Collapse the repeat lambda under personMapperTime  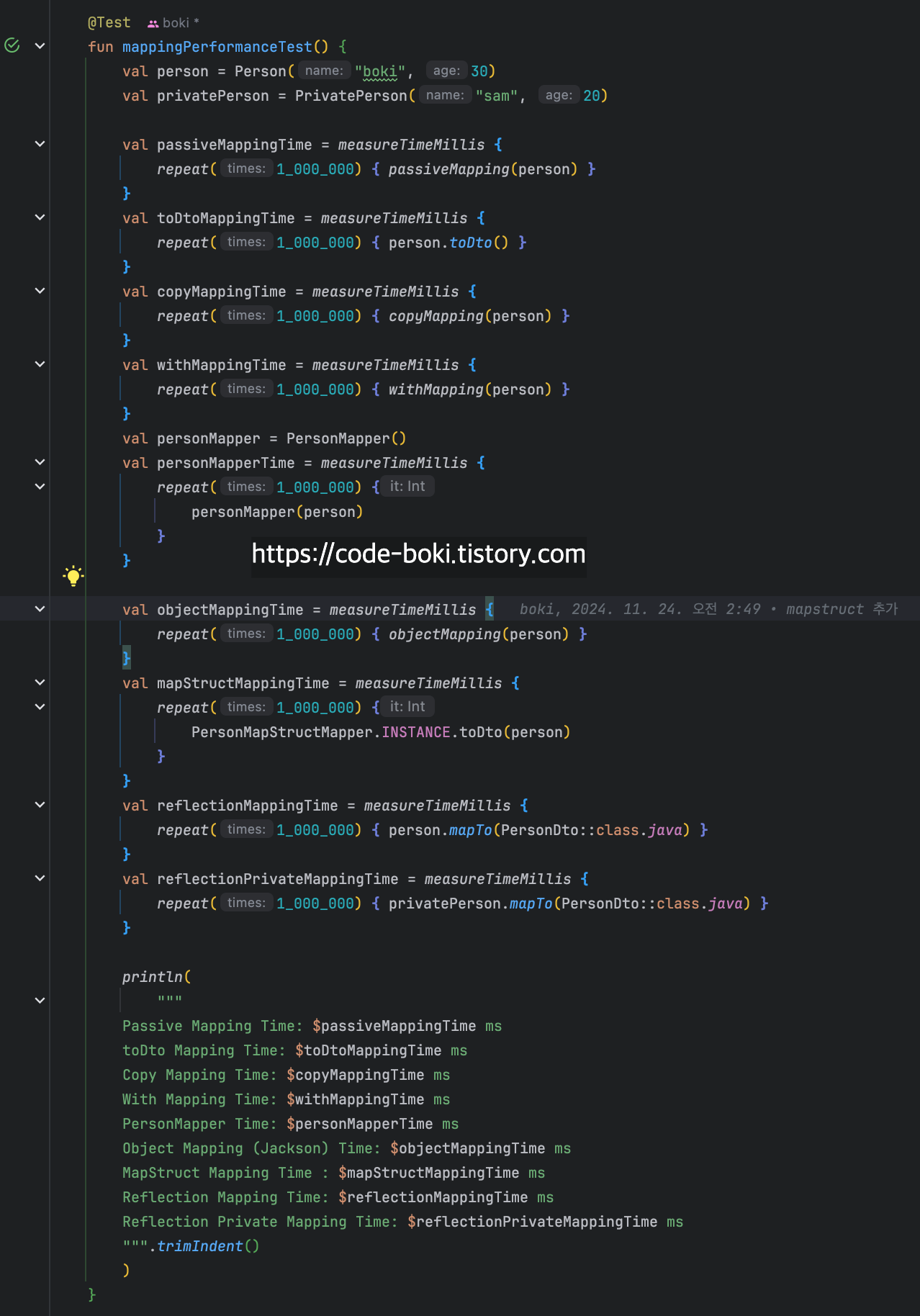tap(40, 487)
